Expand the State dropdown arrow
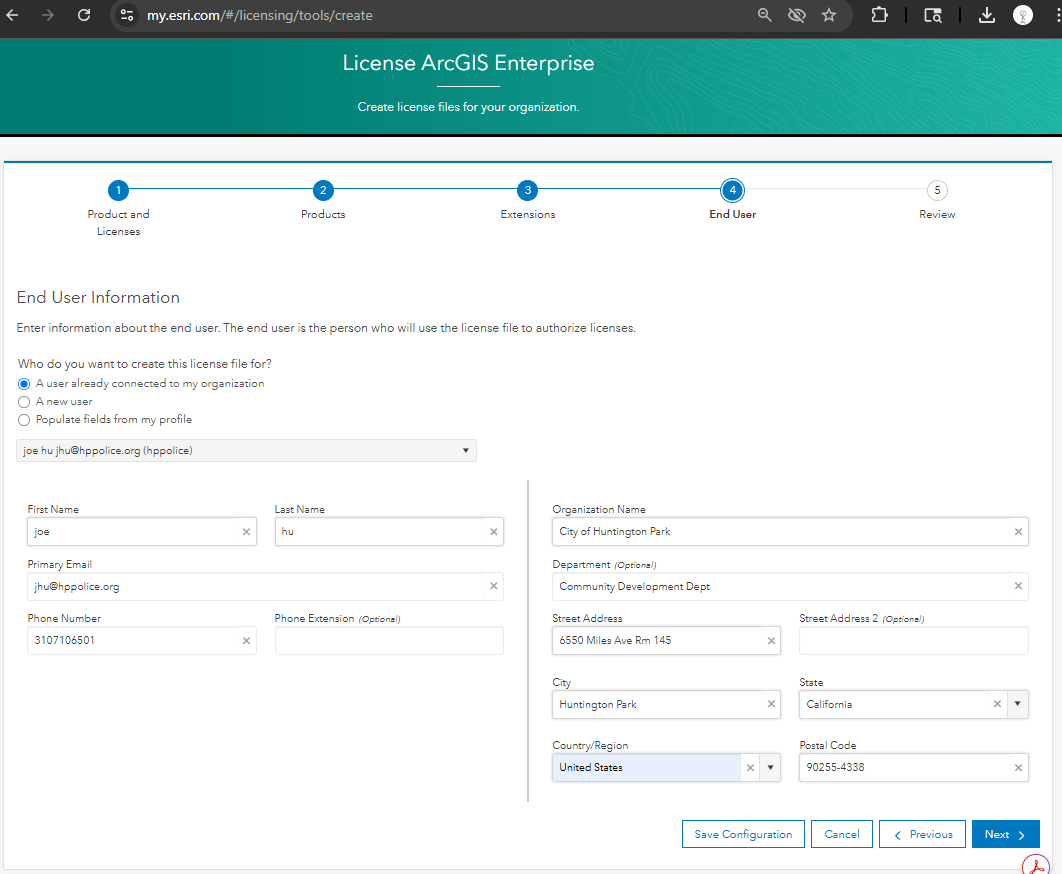The height and width of the screenshot is (874, 1062). tap(1017, 704)
